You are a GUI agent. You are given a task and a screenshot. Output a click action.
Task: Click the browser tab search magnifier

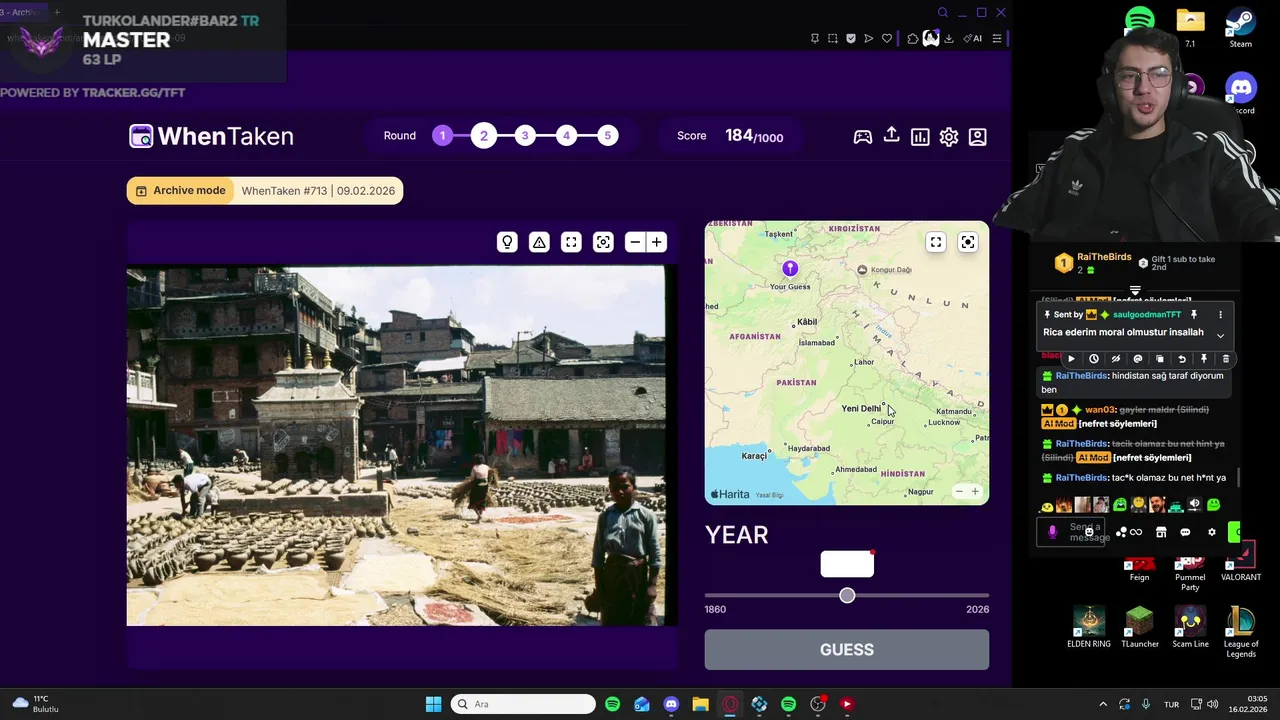942,12
